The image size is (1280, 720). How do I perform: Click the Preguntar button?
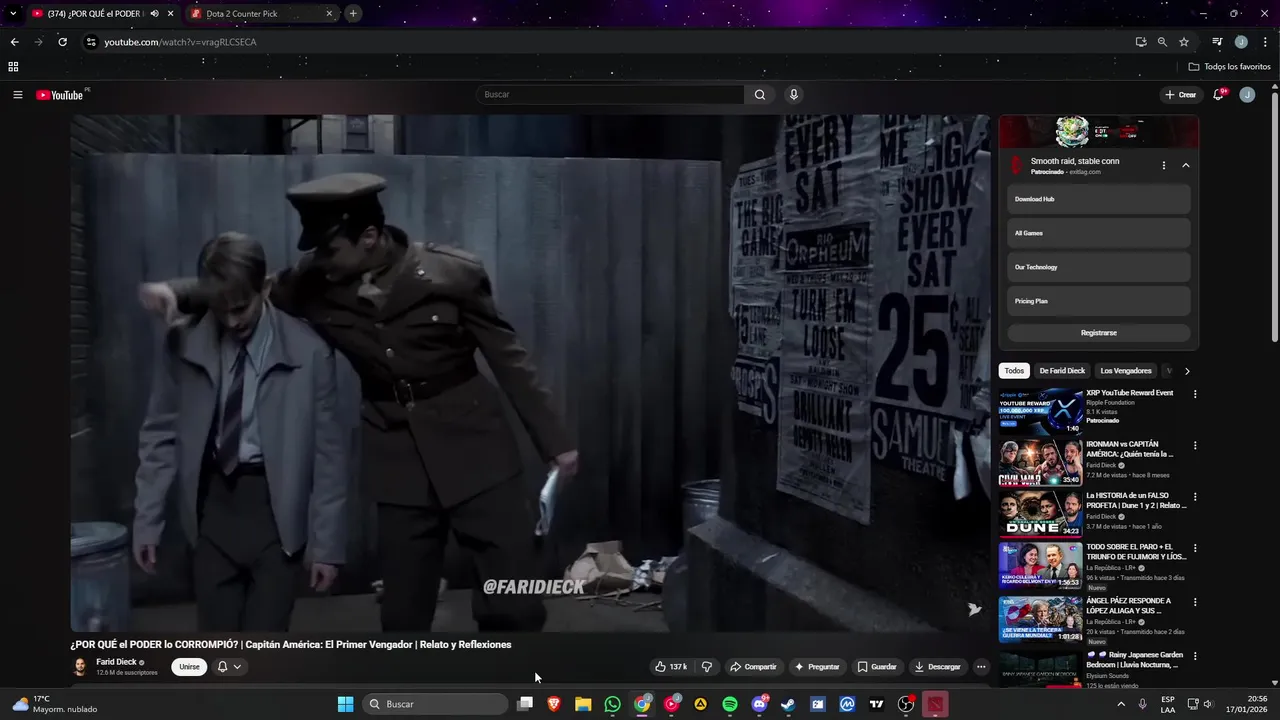coord(817,667)
